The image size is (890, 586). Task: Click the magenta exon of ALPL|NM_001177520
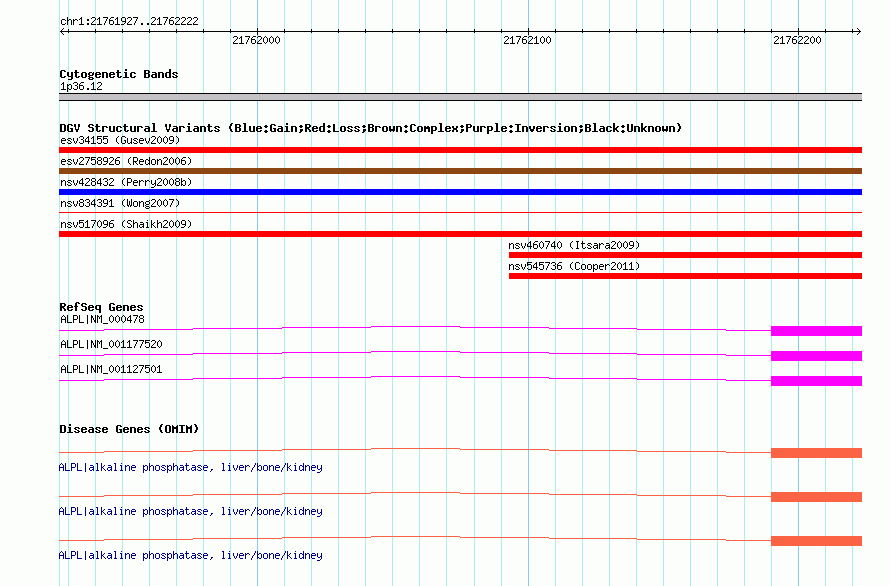coord(816,356)
